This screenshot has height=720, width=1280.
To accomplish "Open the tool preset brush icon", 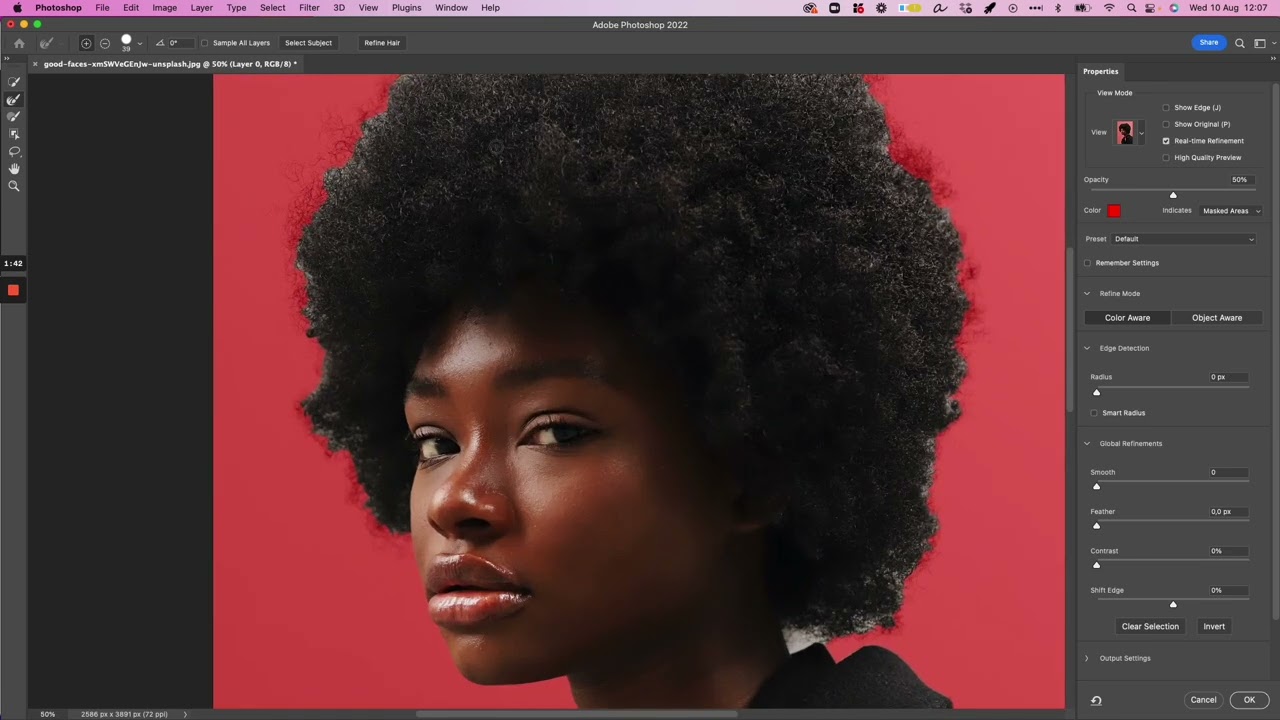I will (x=46, y=43).
